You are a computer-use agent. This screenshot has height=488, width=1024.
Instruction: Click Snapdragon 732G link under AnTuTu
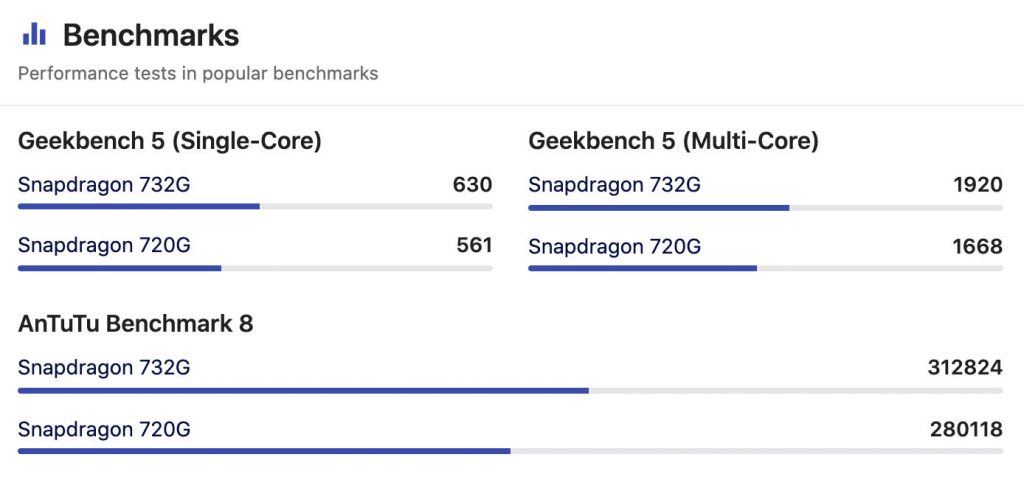coord(104,368)
